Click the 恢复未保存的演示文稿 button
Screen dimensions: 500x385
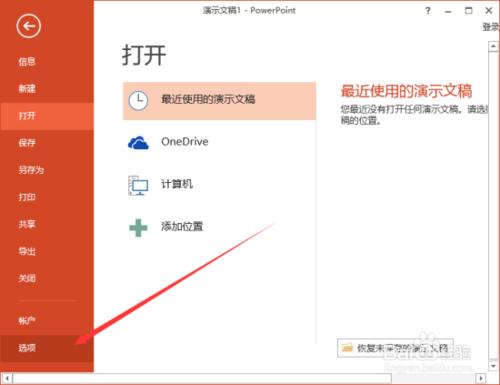point(395,348)
